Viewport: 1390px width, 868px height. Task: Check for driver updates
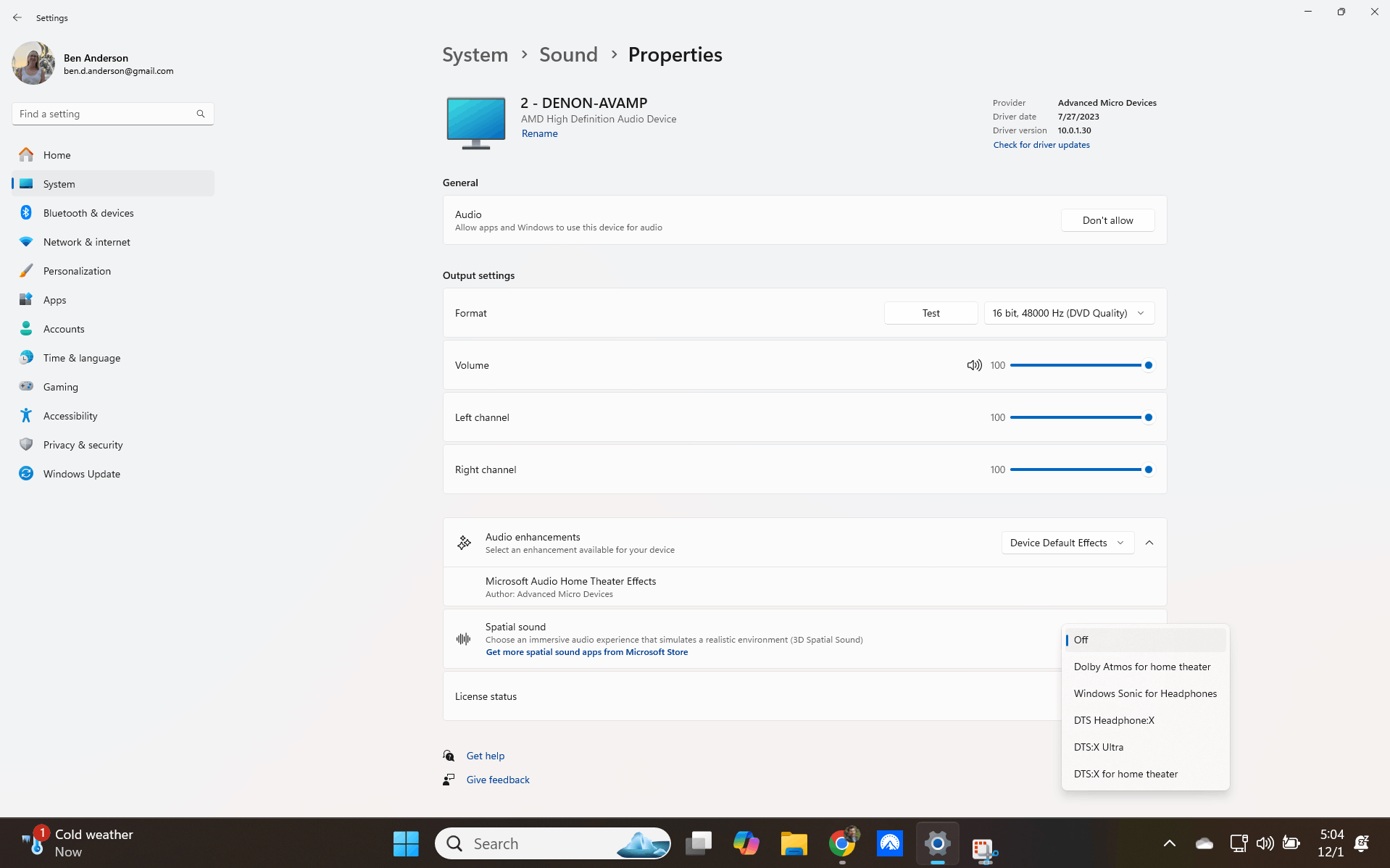click(1041, 145)
